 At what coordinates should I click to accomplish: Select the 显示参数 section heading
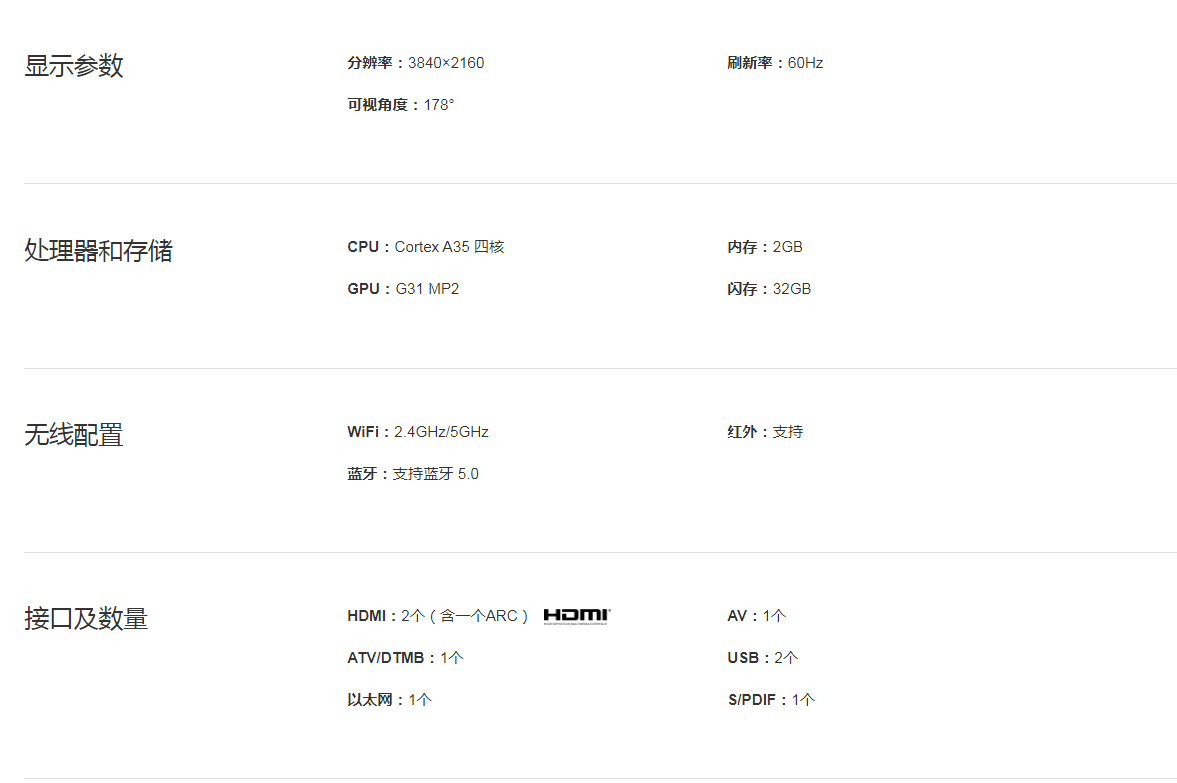pyautogui.click(x=74, y=65)
